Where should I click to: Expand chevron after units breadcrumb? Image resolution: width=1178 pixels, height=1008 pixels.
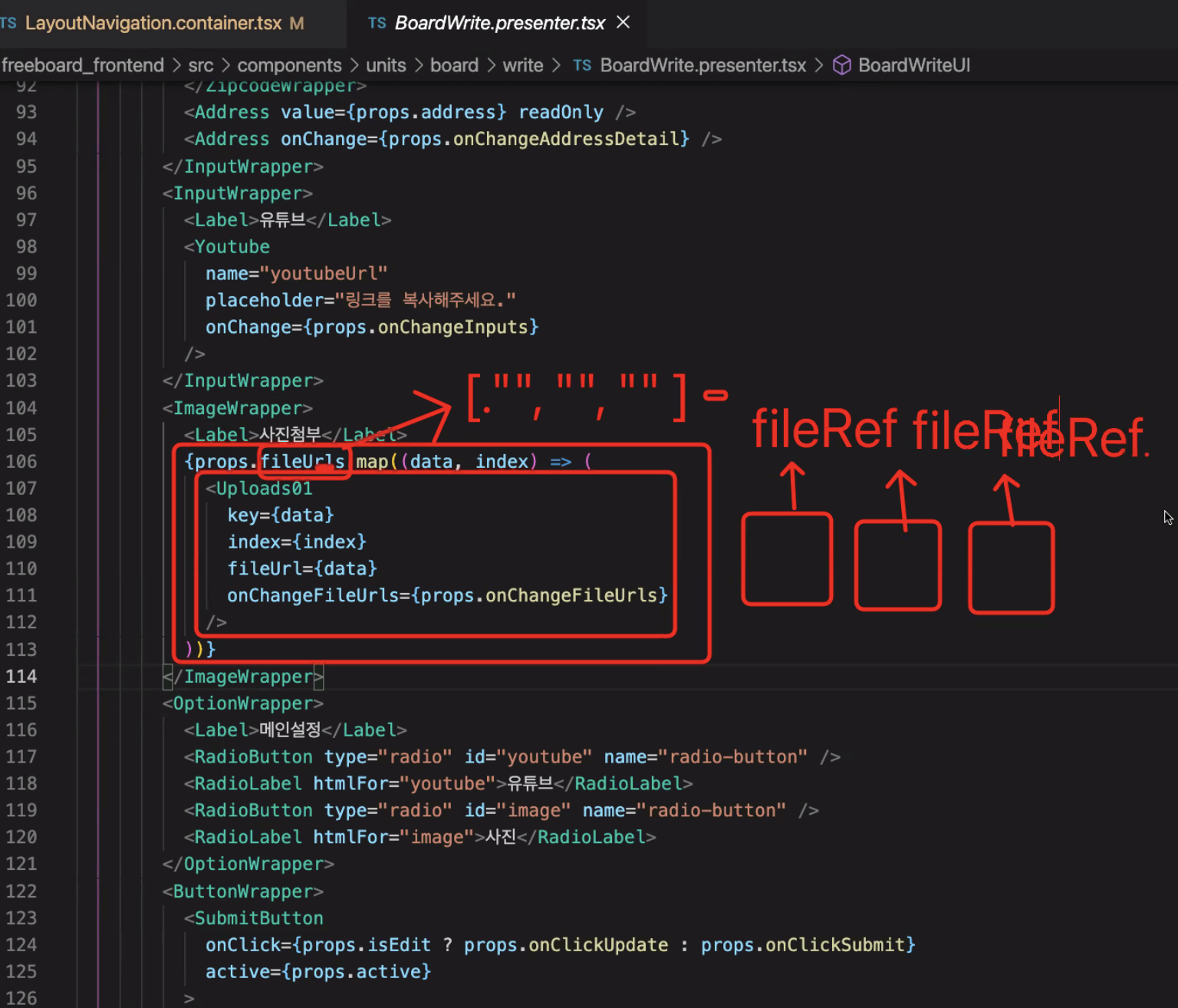point(419,65)
